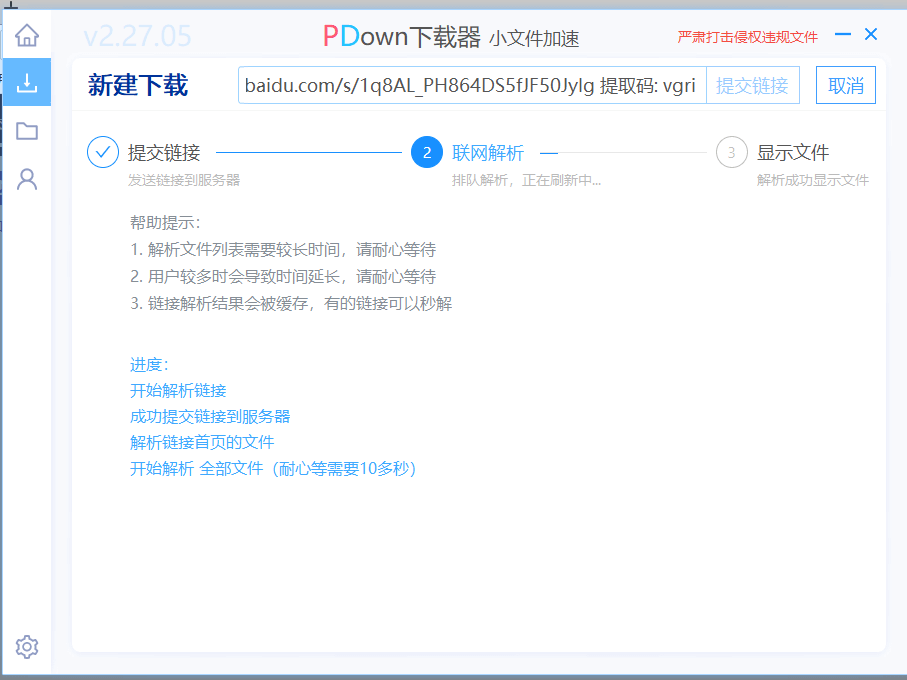Click the share link input field
907x680 pixels.
[x=472, y=86]
